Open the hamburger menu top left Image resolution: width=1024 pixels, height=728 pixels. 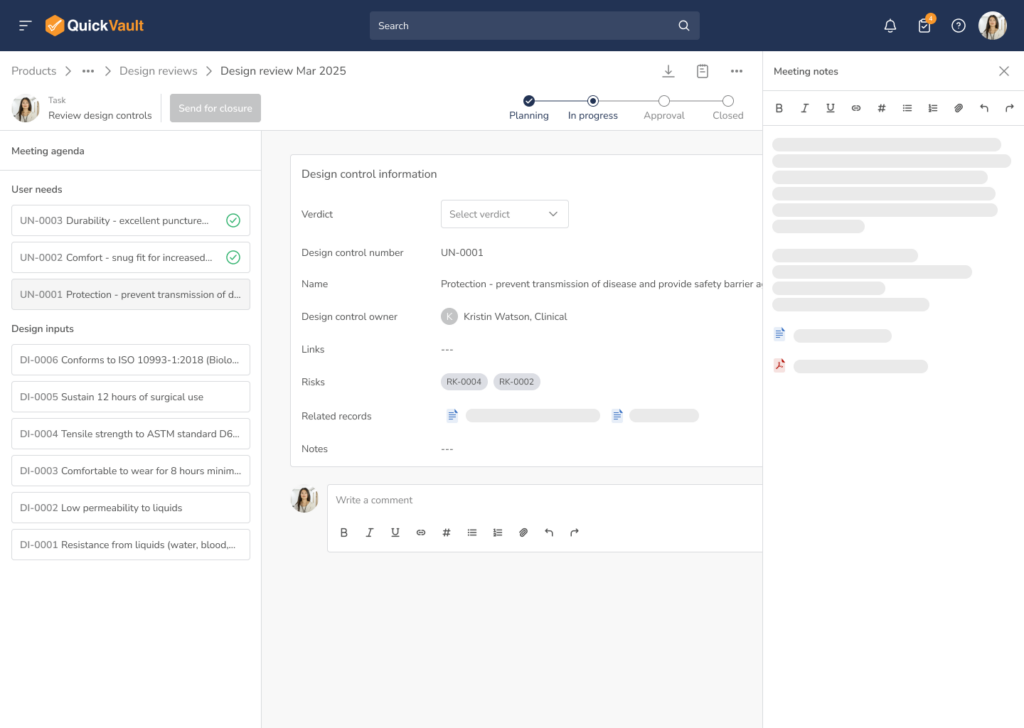pyautogui.click(x=26, y=25)
